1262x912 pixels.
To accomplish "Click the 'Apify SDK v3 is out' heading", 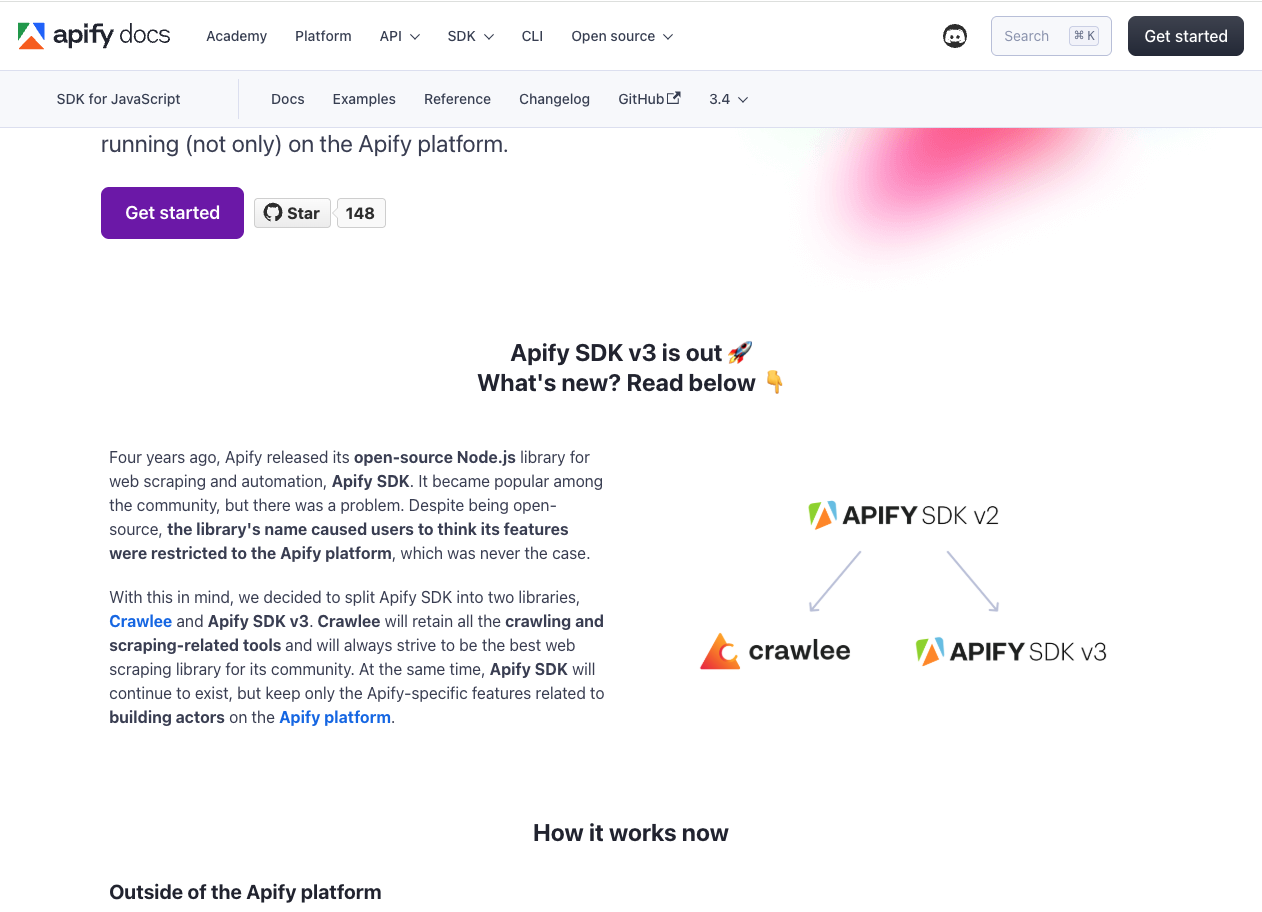I will coord(631,353).
